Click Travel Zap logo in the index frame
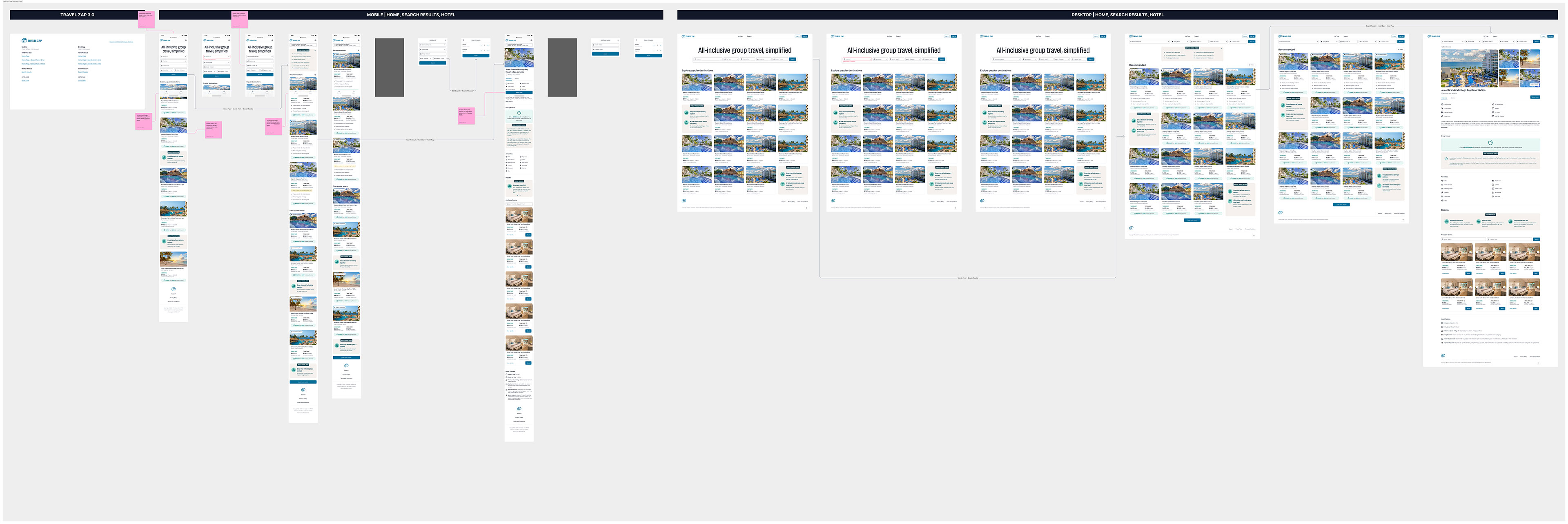This screenshot has width=1568, height=524. [32, 41]
